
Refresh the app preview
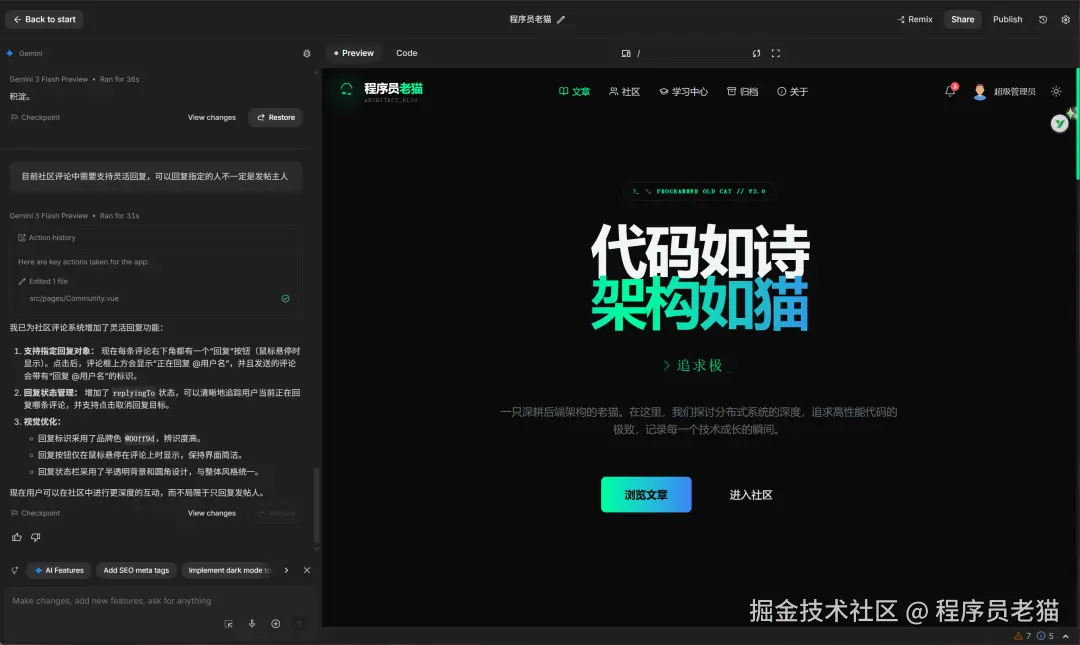click(757, 53)
